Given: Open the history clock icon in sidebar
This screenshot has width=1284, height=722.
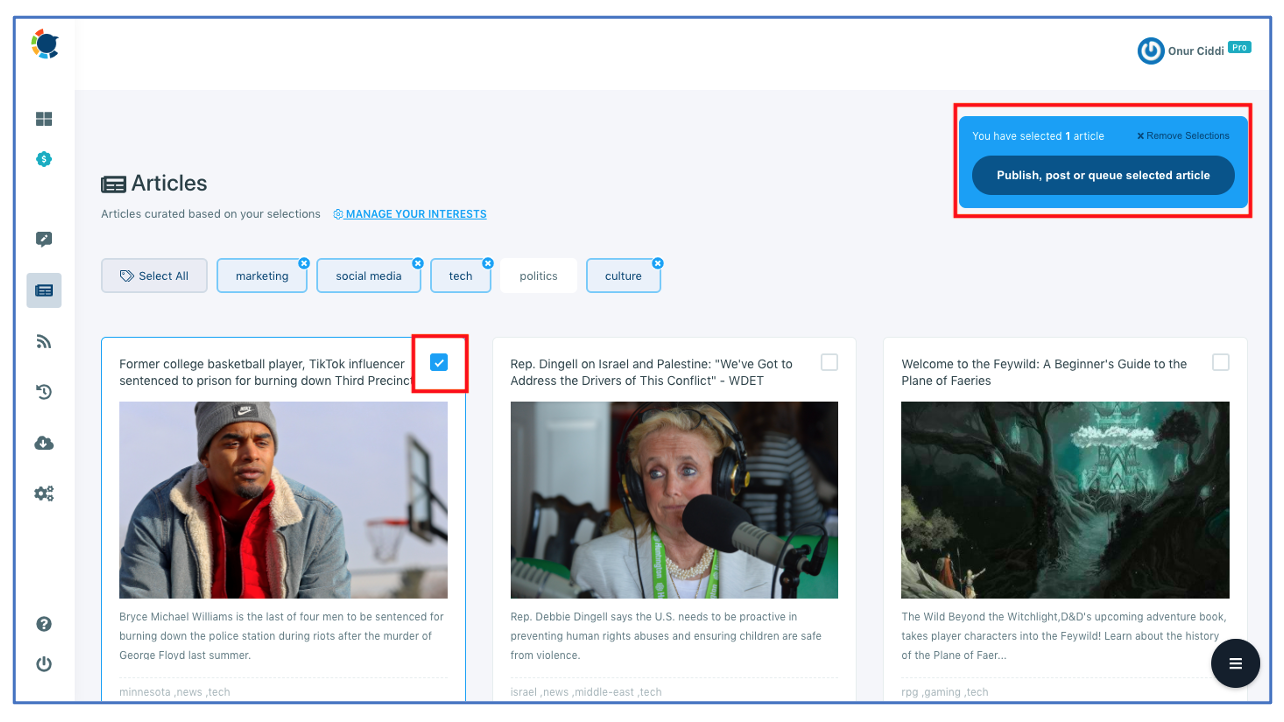Looking at the screenshot, I should click(x=44, y=392).
